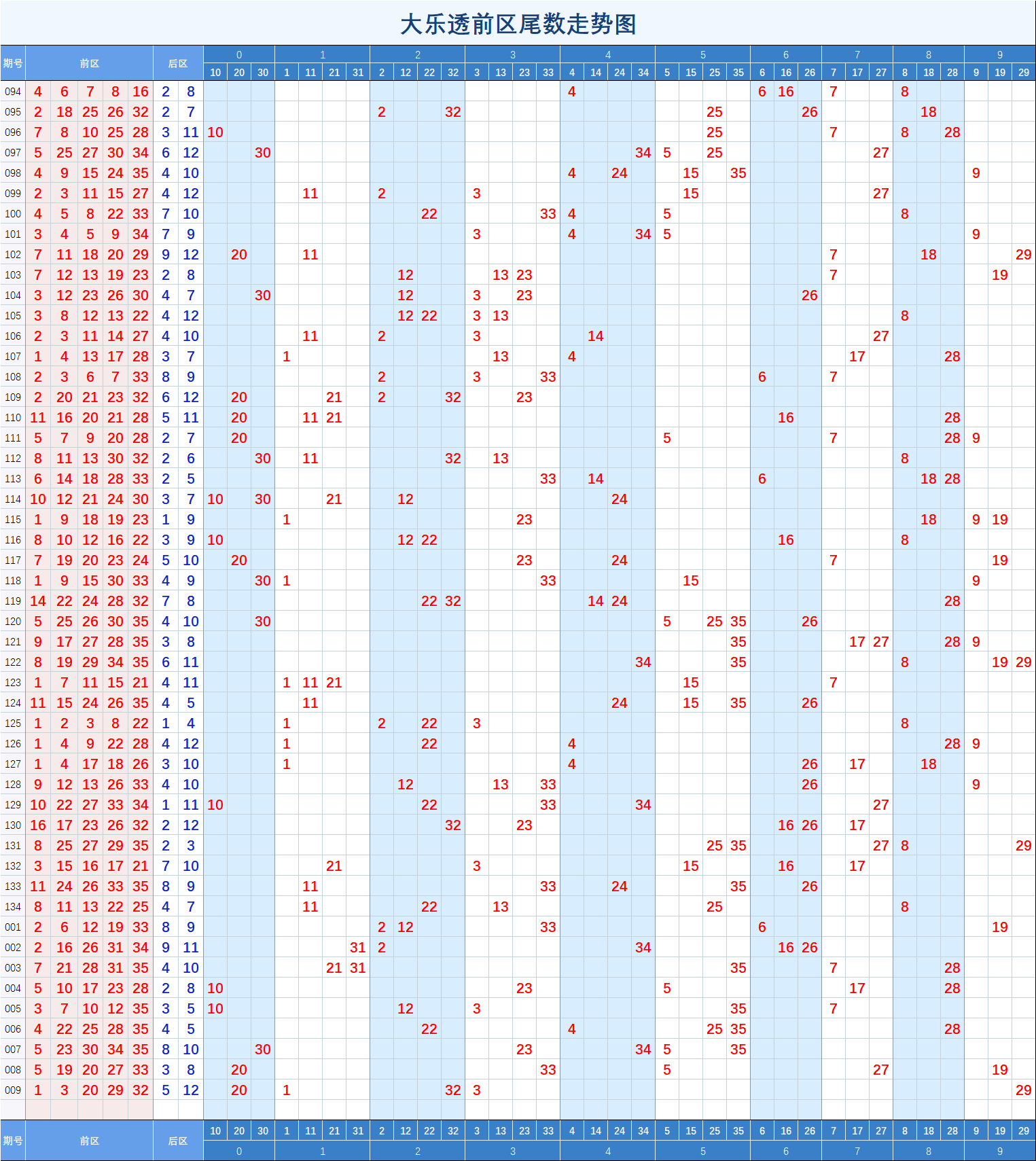Click 后区 number 6 in row 112

[191, 459]
